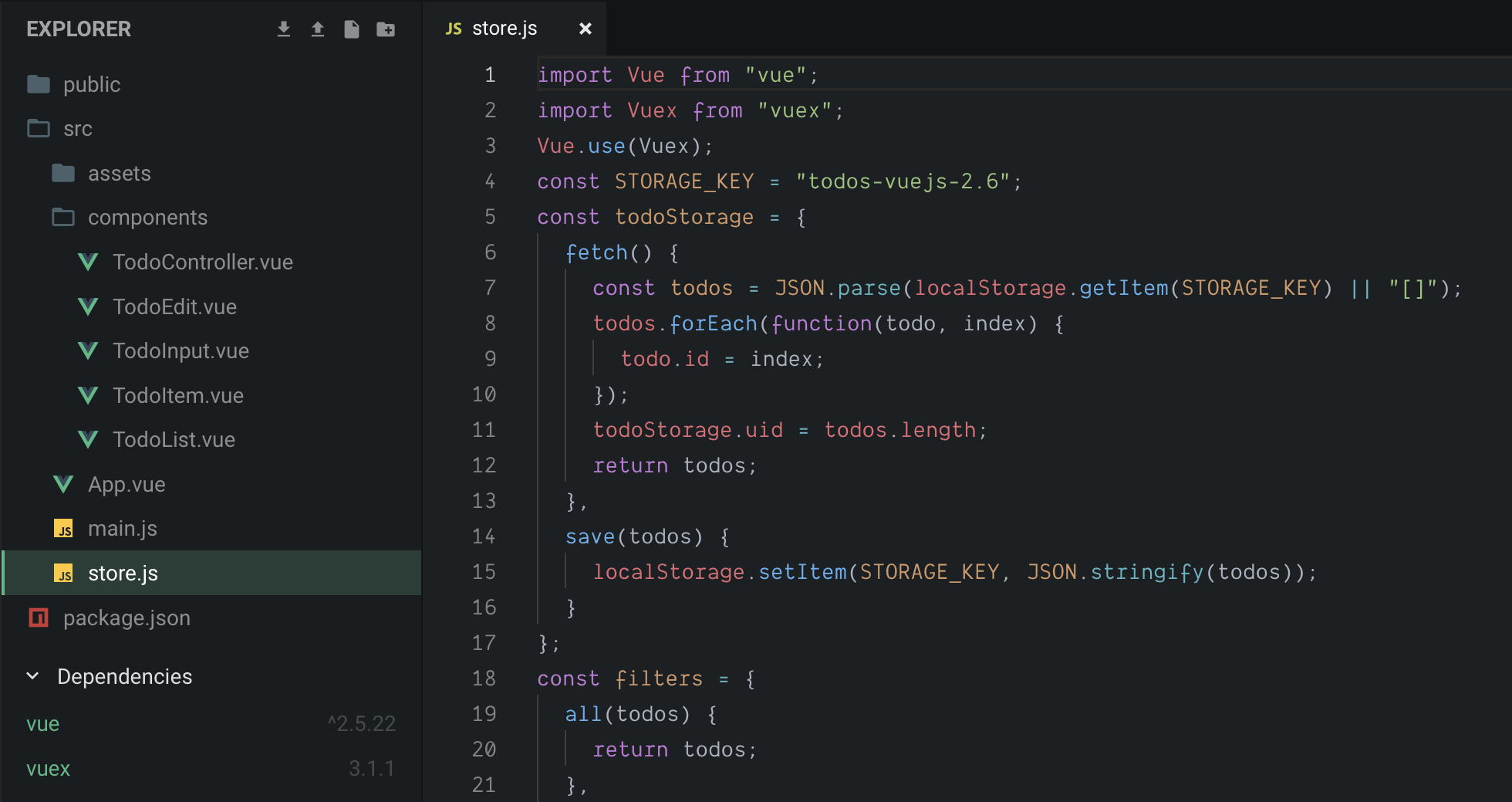
Task: Click the vue version ^2.5.22
Action: coord(362,724)
